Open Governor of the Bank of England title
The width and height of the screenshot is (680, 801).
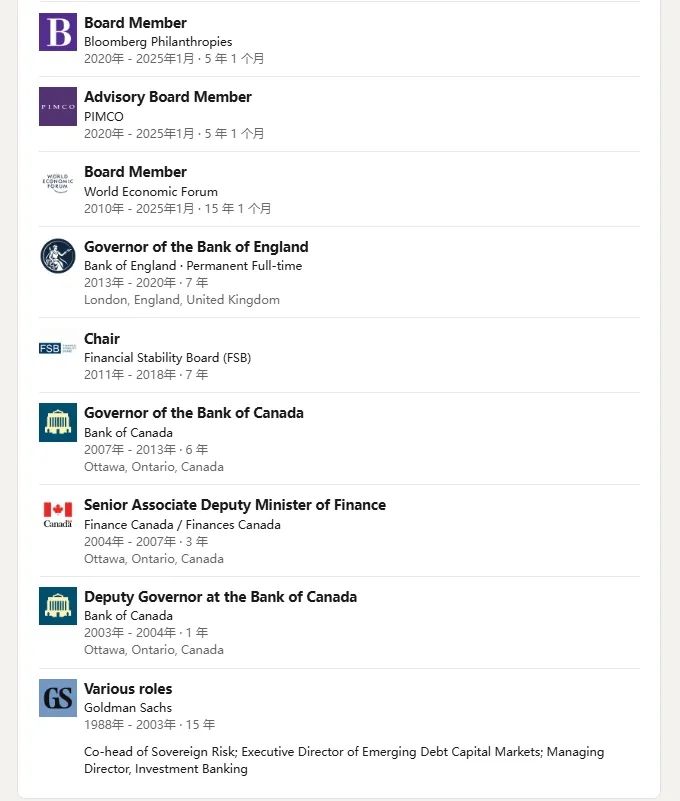coord(196,247)
